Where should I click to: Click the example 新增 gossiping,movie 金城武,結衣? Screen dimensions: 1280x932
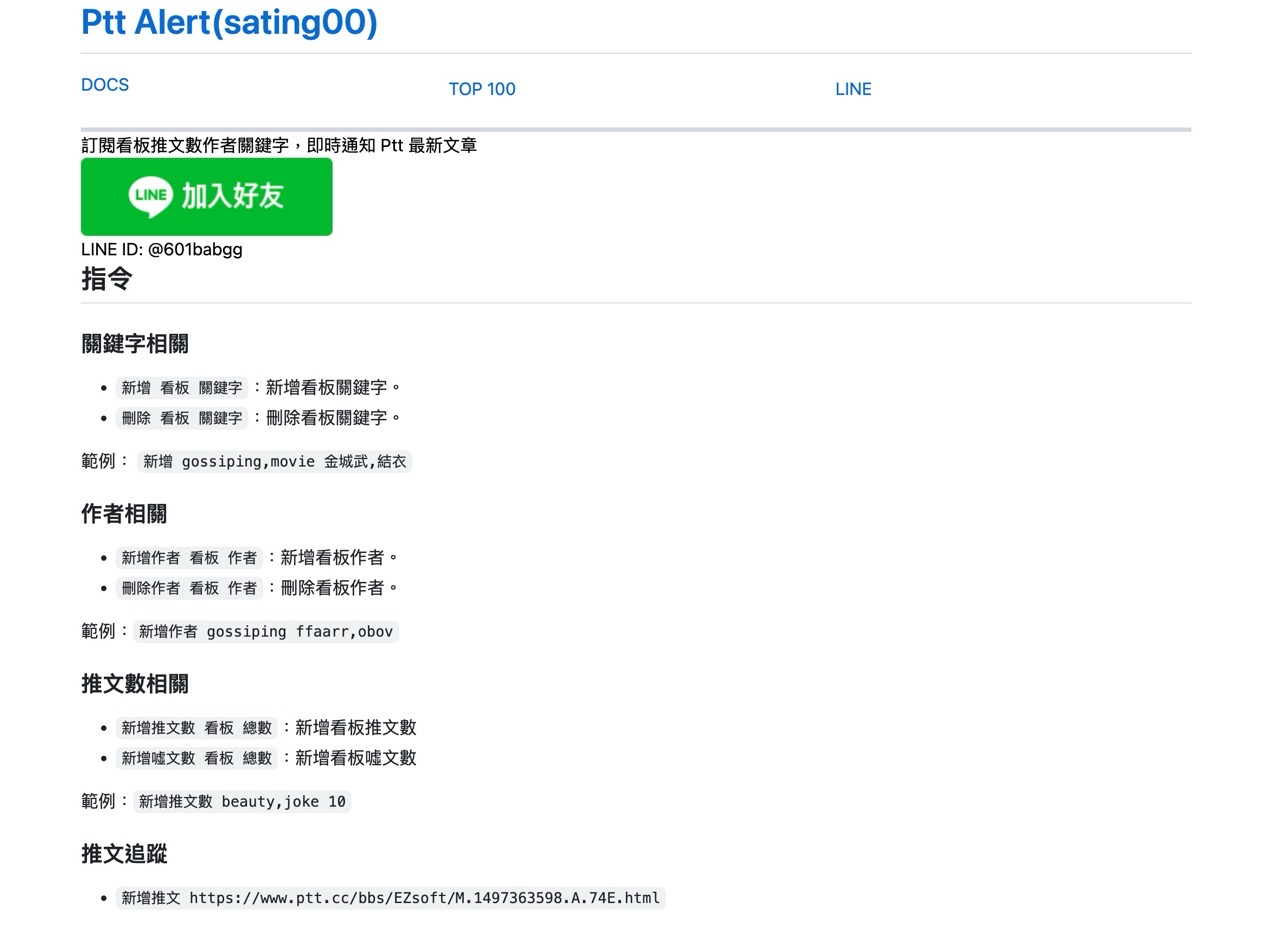[x=275, y=462]
